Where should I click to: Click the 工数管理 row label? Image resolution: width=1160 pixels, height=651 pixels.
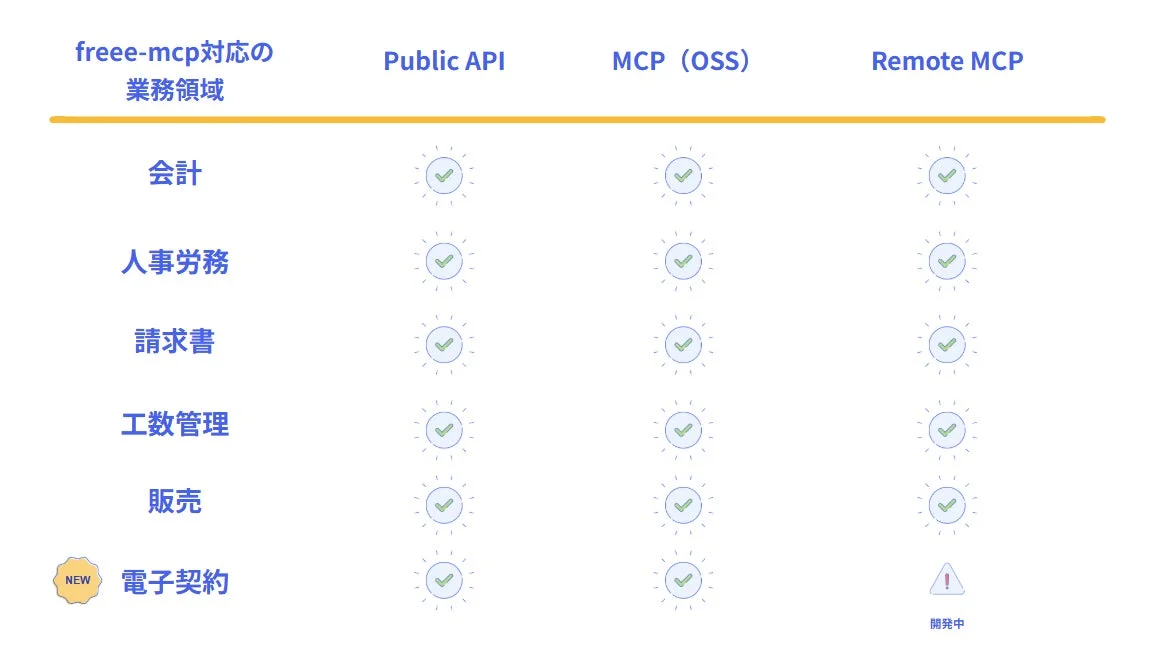(175, 424)
